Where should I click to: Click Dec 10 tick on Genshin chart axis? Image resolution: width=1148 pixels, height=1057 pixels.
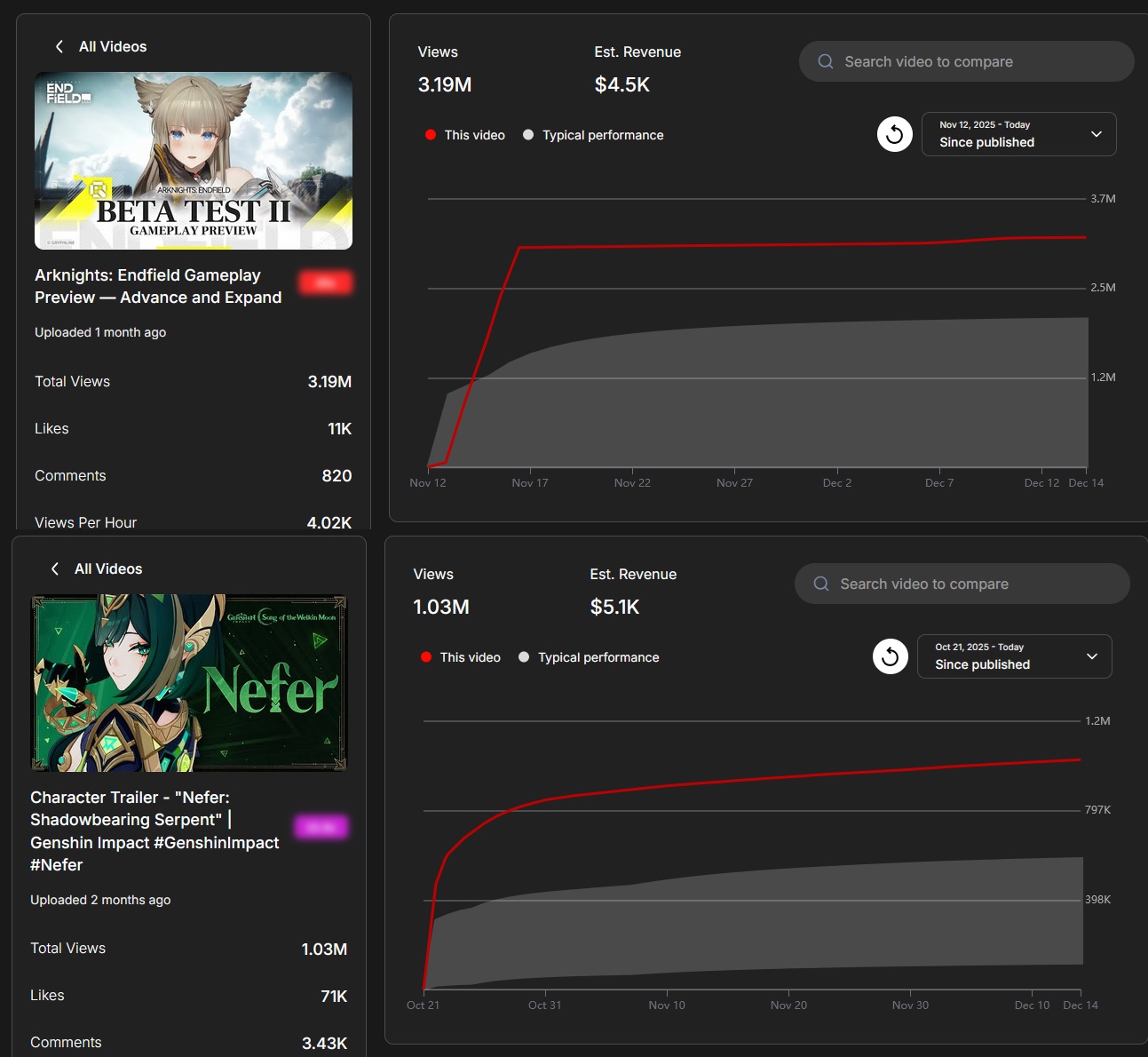coord(1032,1005)
